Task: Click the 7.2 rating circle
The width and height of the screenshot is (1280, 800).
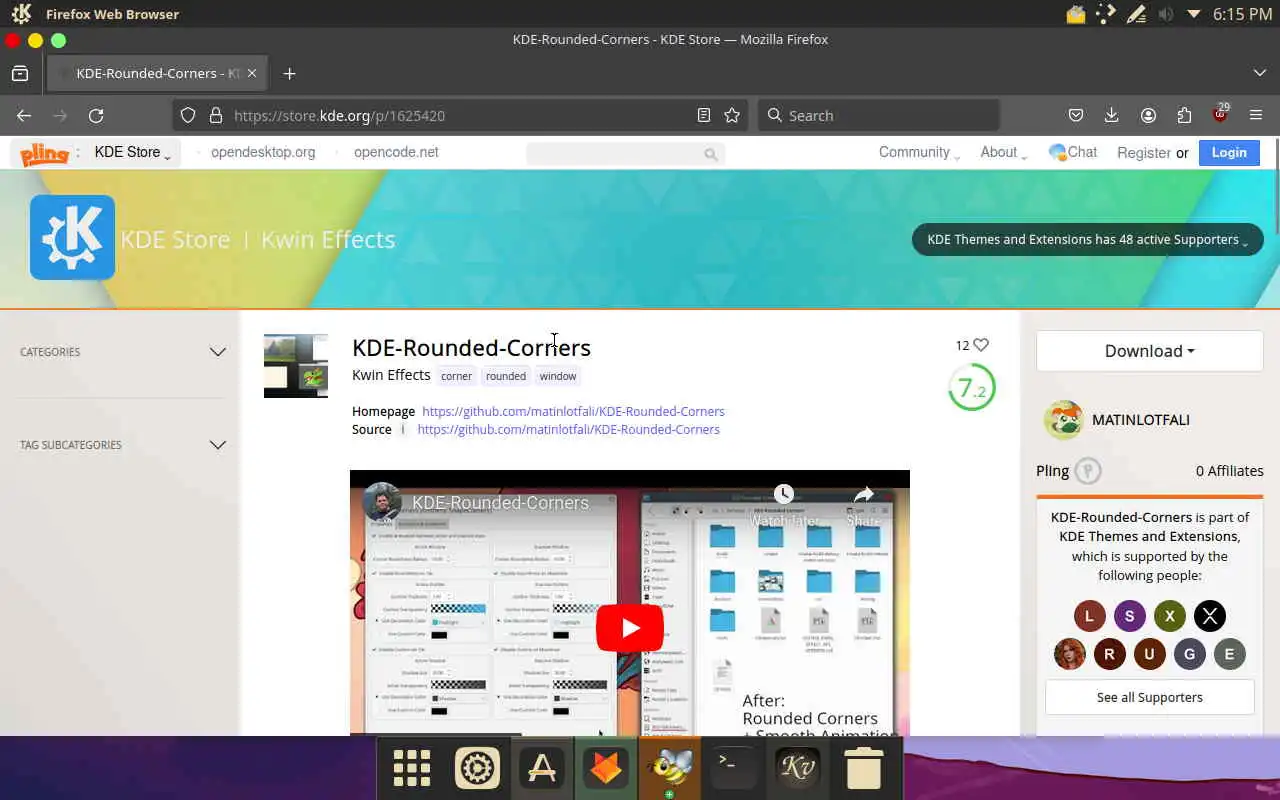Action: (x=972, y=388)
